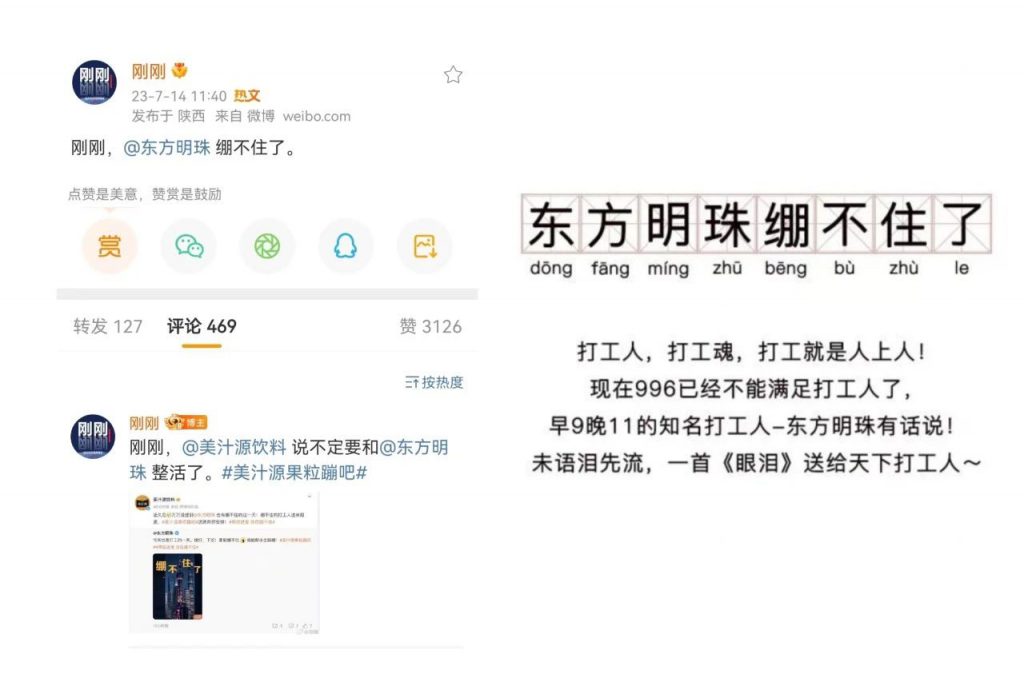Screen dimensions: 1024x682
Task: Share via the WeChat icon
Action: [x=189, y=246]
